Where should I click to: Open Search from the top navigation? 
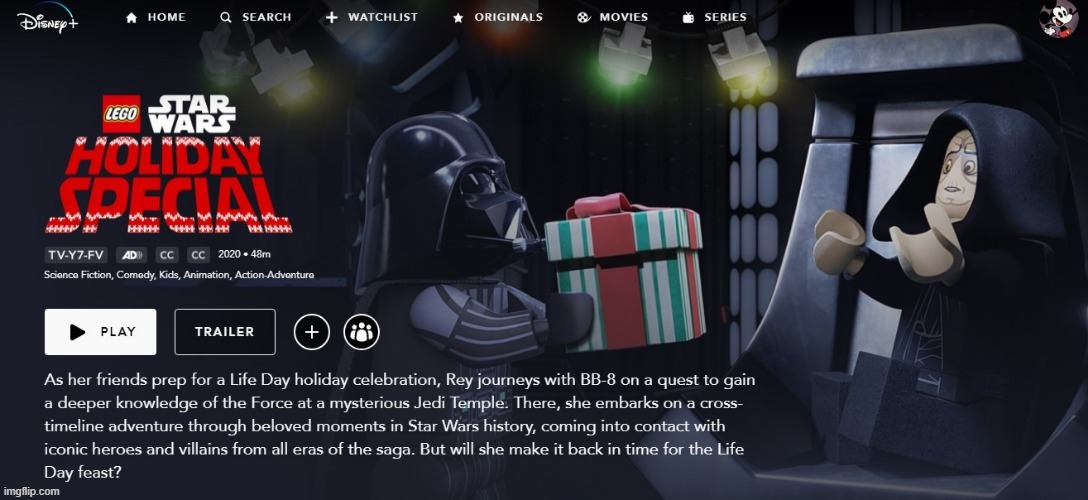tap(255, 17)
